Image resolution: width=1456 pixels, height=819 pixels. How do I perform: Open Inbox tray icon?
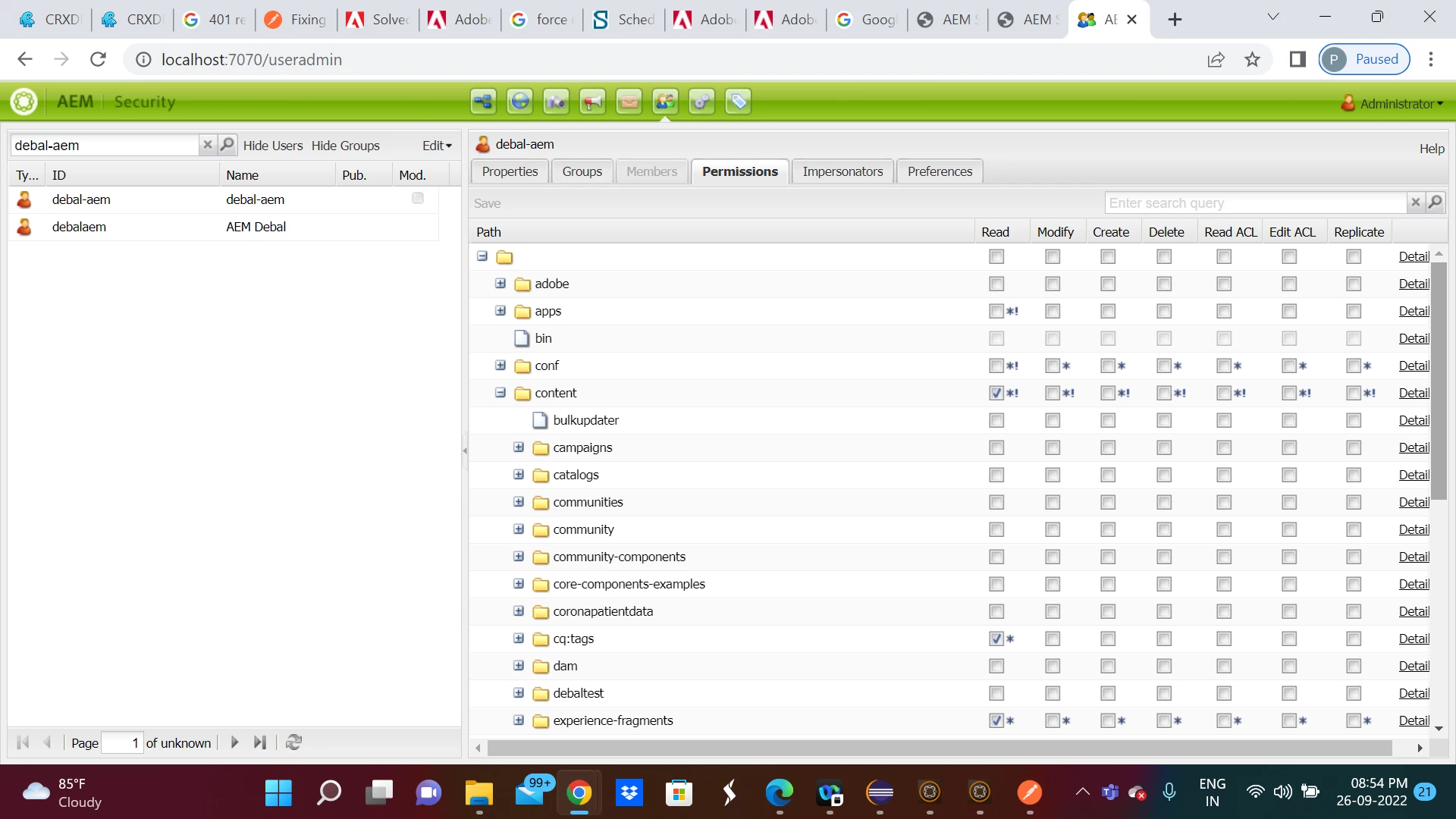click(x=629, y=102)
